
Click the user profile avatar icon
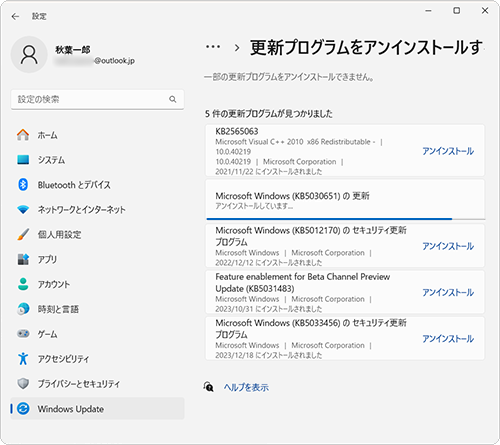[29, 55]
